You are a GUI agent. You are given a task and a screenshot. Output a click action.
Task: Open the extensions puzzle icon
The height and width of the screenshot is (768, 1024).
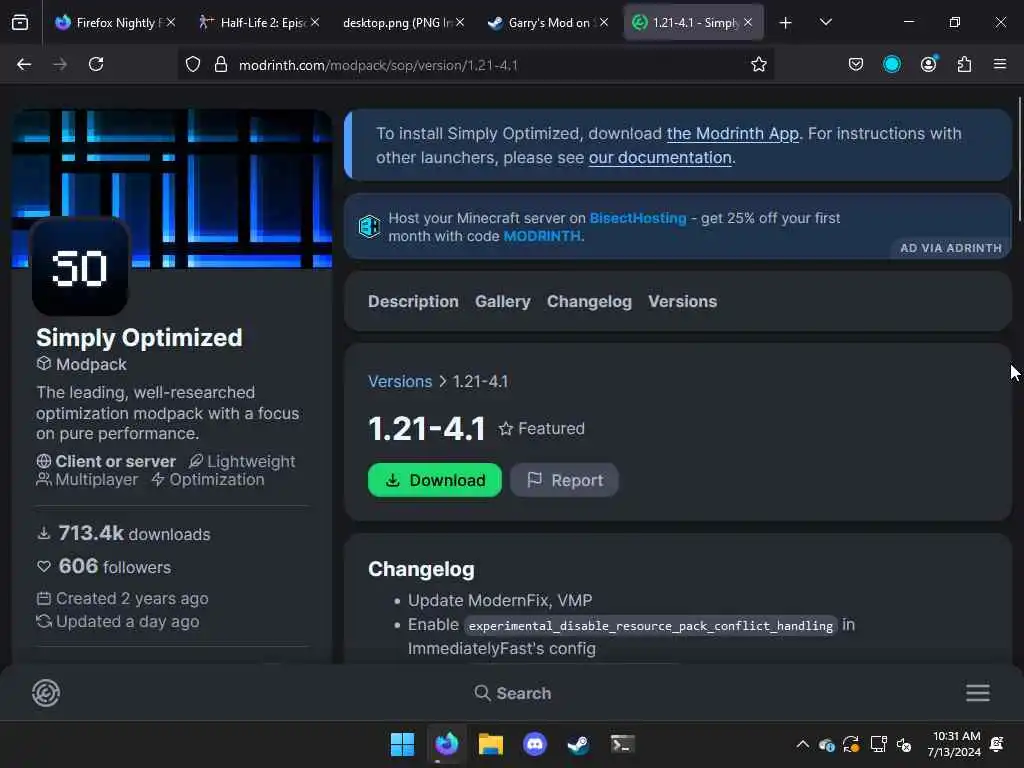click(964, 65)
